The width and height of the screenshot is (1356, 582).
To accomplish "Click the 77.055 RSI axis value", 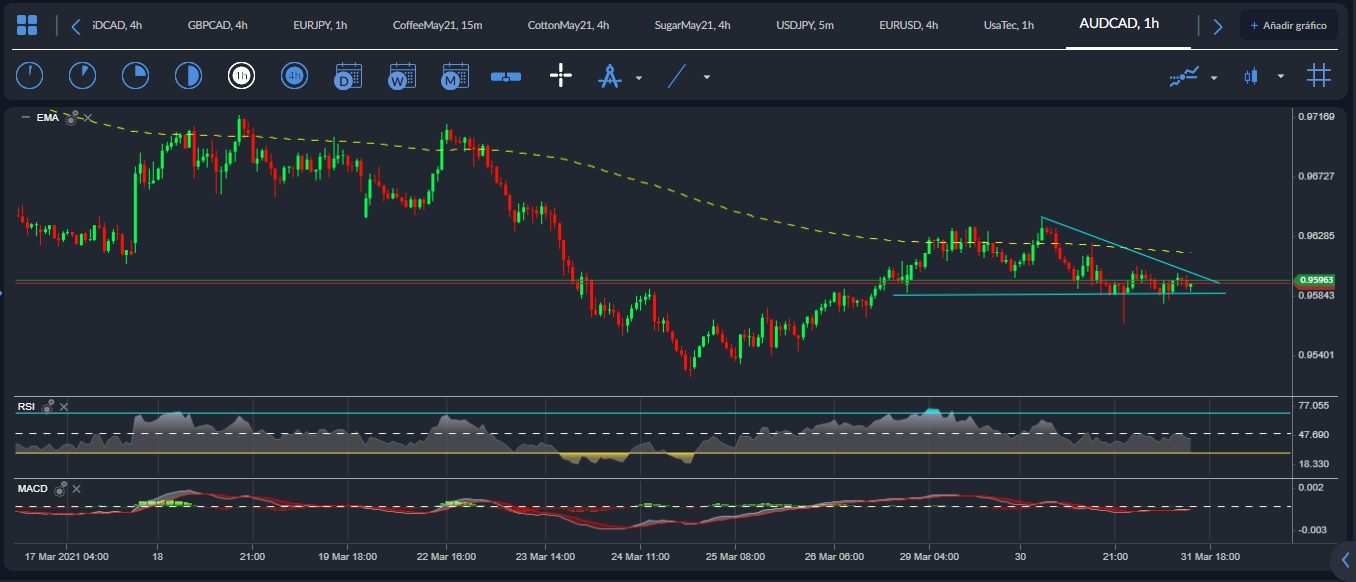I will (x=1313, y=405).
